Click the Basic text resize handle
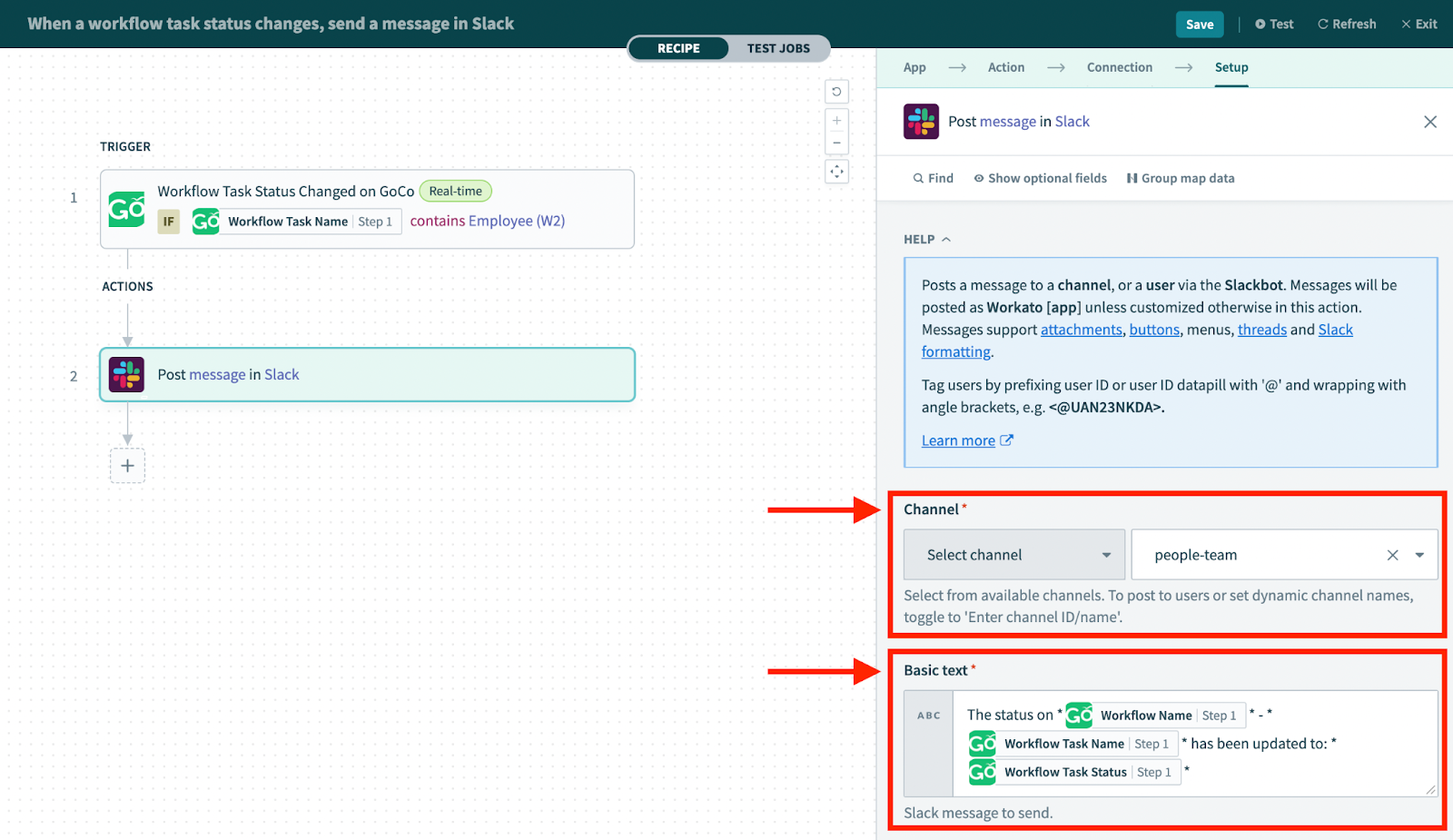 point(1430,789)
